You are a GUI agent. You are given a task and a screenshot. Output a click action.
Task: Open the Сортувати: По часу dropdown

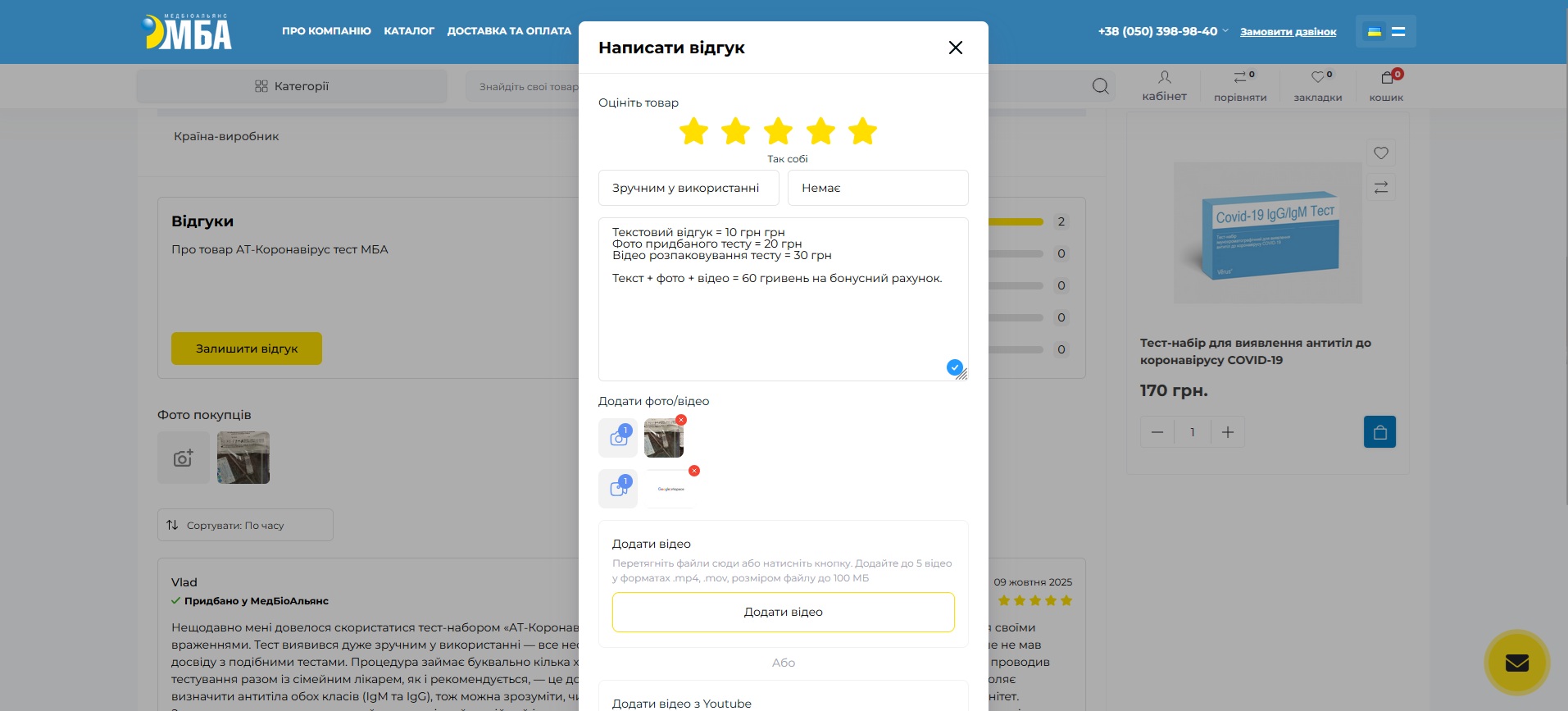pos(245,525)
